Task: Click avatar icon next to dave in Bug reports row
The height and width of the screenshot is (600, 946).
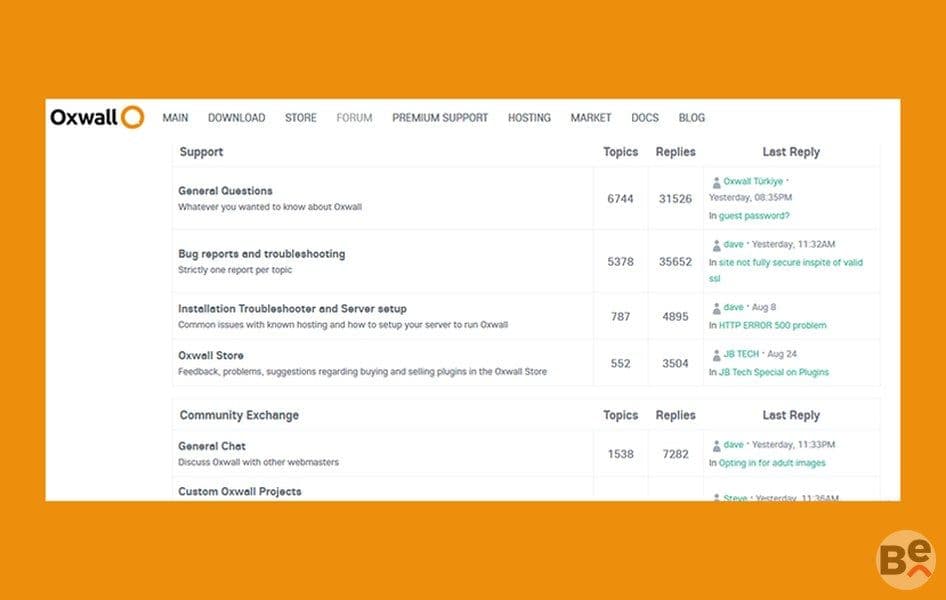Action: pos(716,245)
